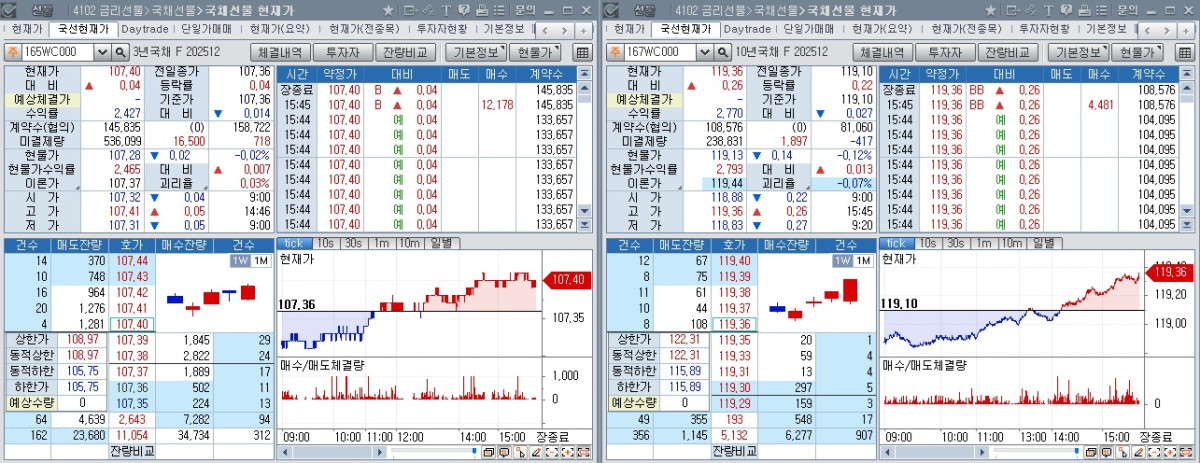Open 투자자현황 tab in right window
The height and width of the screenshot is (463, 1200).
(1044, 29)
